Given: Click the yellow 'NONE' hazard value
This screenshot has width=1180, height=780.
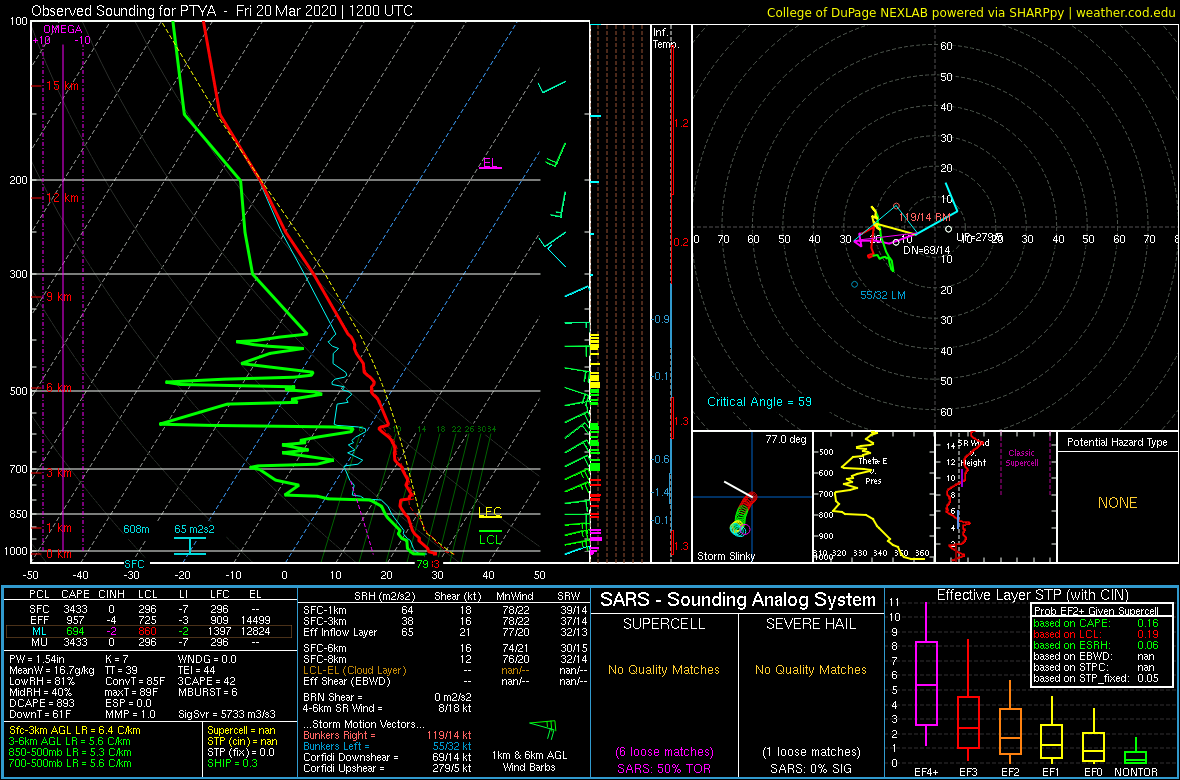Looking at the screenshot, I should click(x=1117, y=503).
